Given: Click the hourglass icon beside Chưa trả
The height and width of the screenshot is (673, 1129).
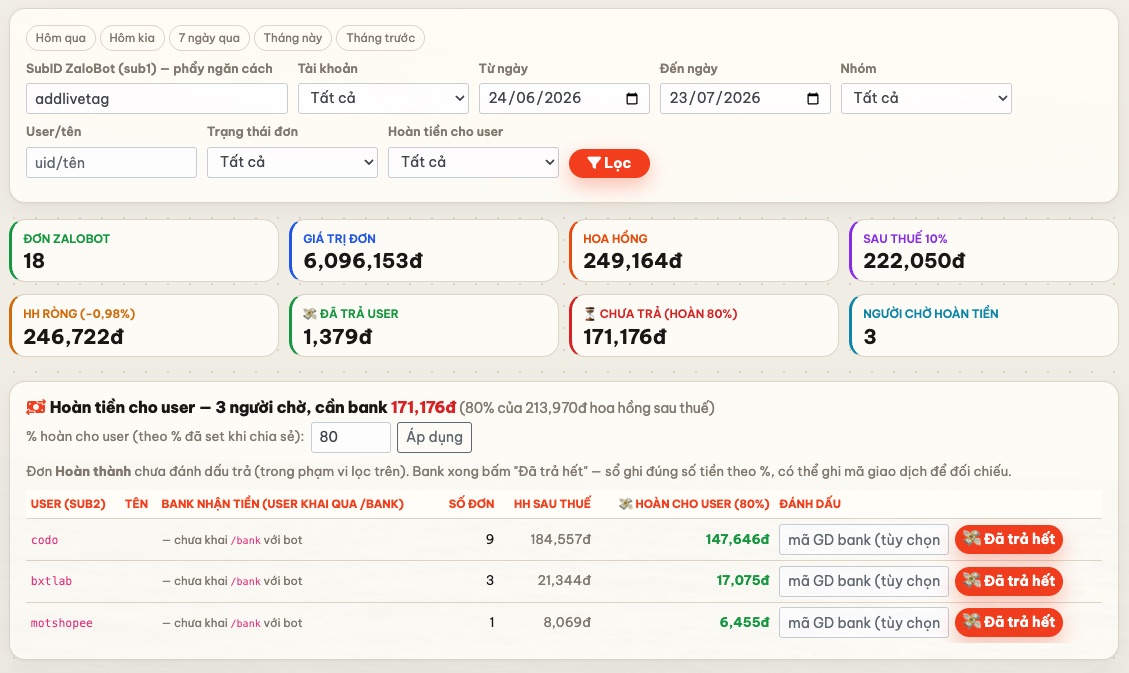Looking at the screenshot, I should click(590, 314).
